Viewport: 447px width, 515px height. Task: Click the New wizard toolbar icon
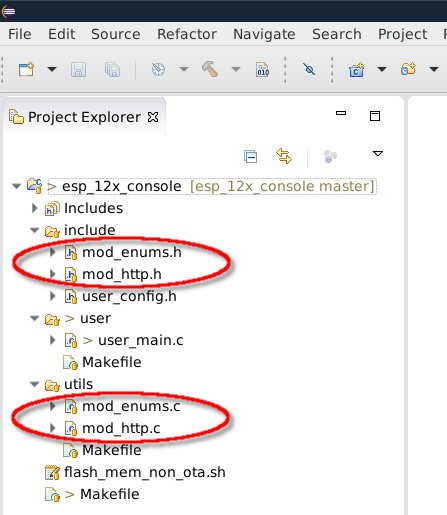click(26, 69)
